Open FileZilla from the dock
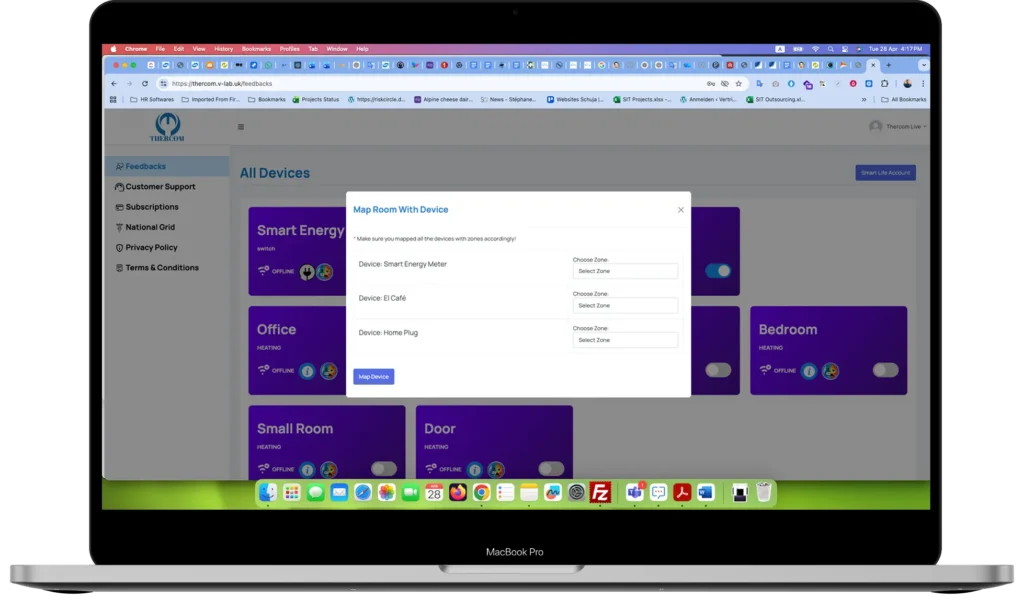This screenshot has height=598, width=1024. pos(600,493)
